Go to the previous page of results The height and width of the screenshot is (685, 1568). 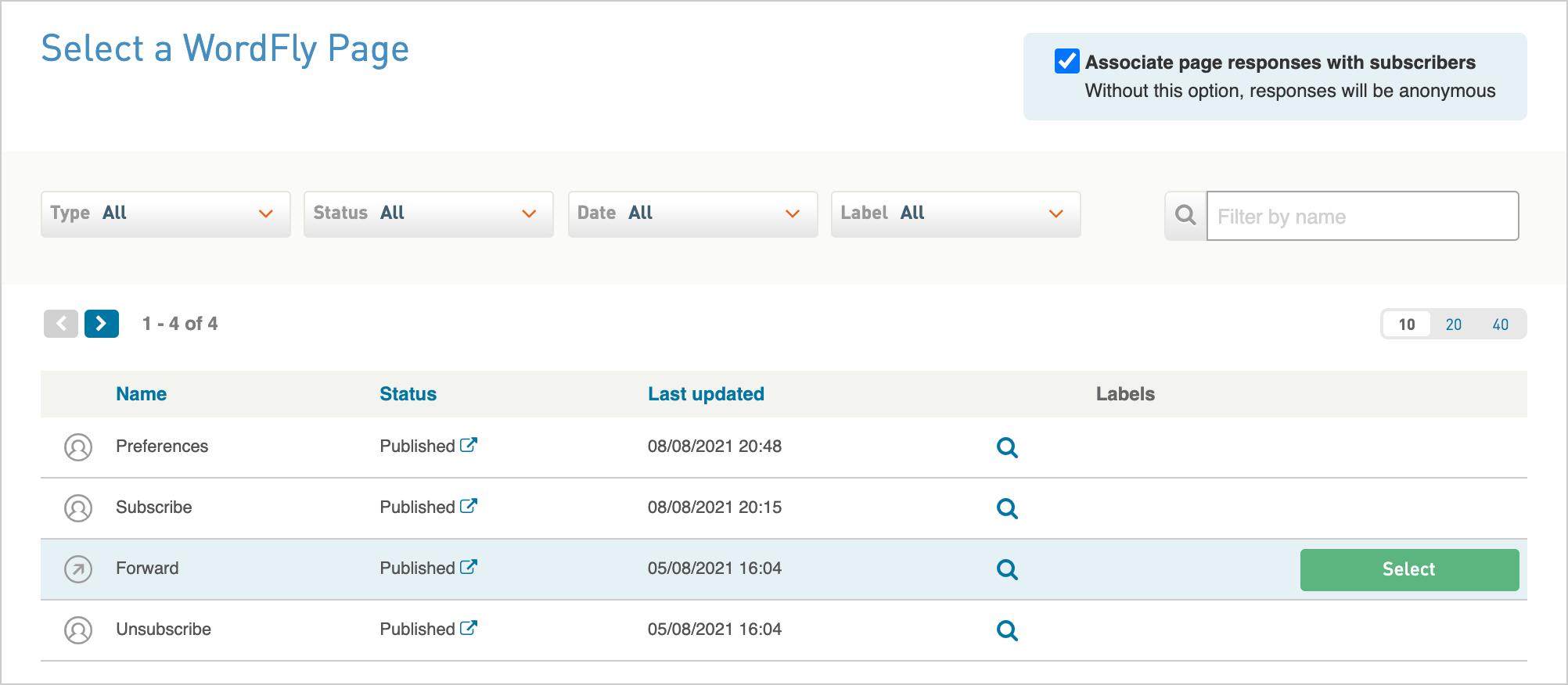pyautogui.click(x=61, y=324)
